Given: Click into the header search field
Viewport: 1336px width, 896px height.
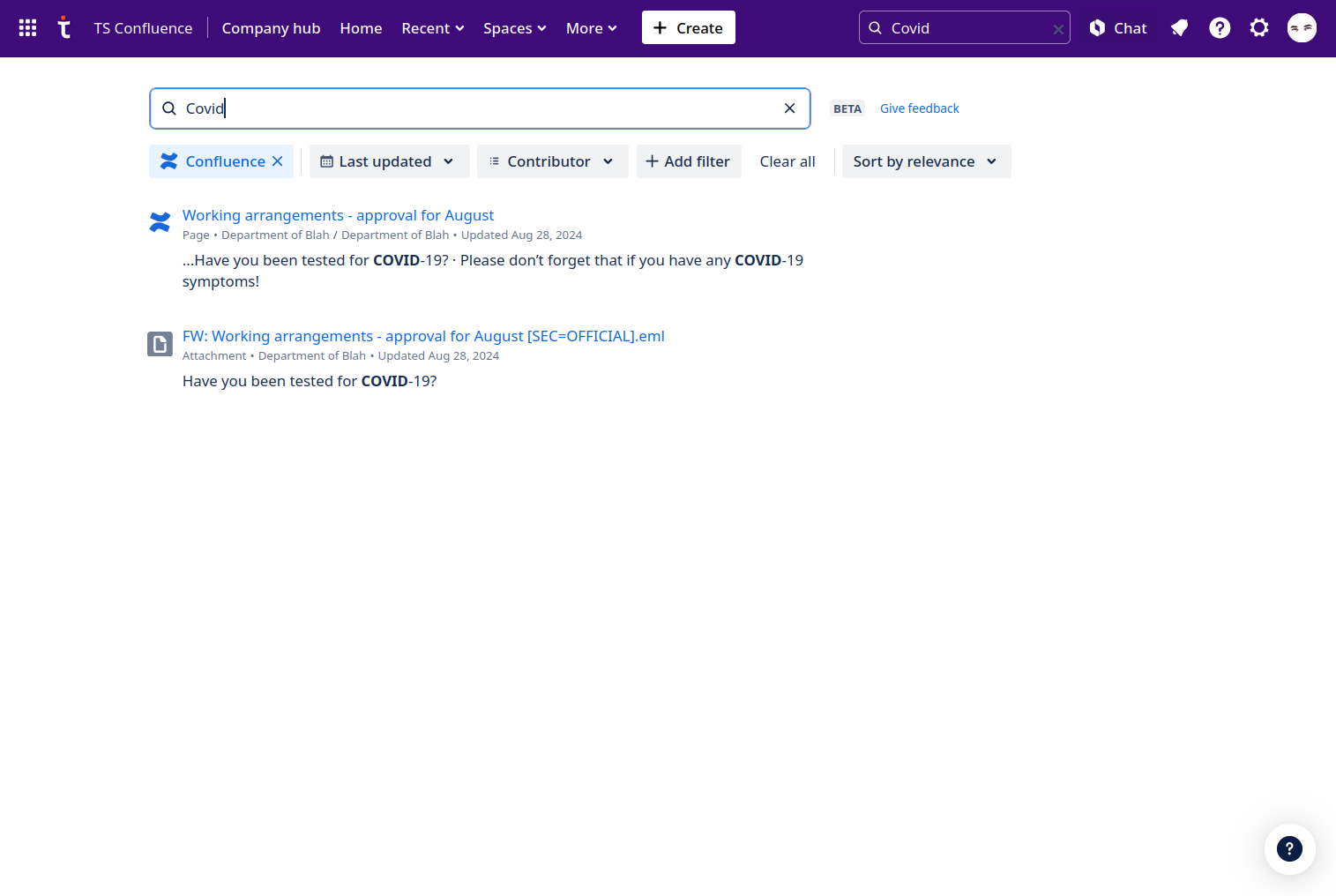Looking at the screenshot, I should point(963,28).
